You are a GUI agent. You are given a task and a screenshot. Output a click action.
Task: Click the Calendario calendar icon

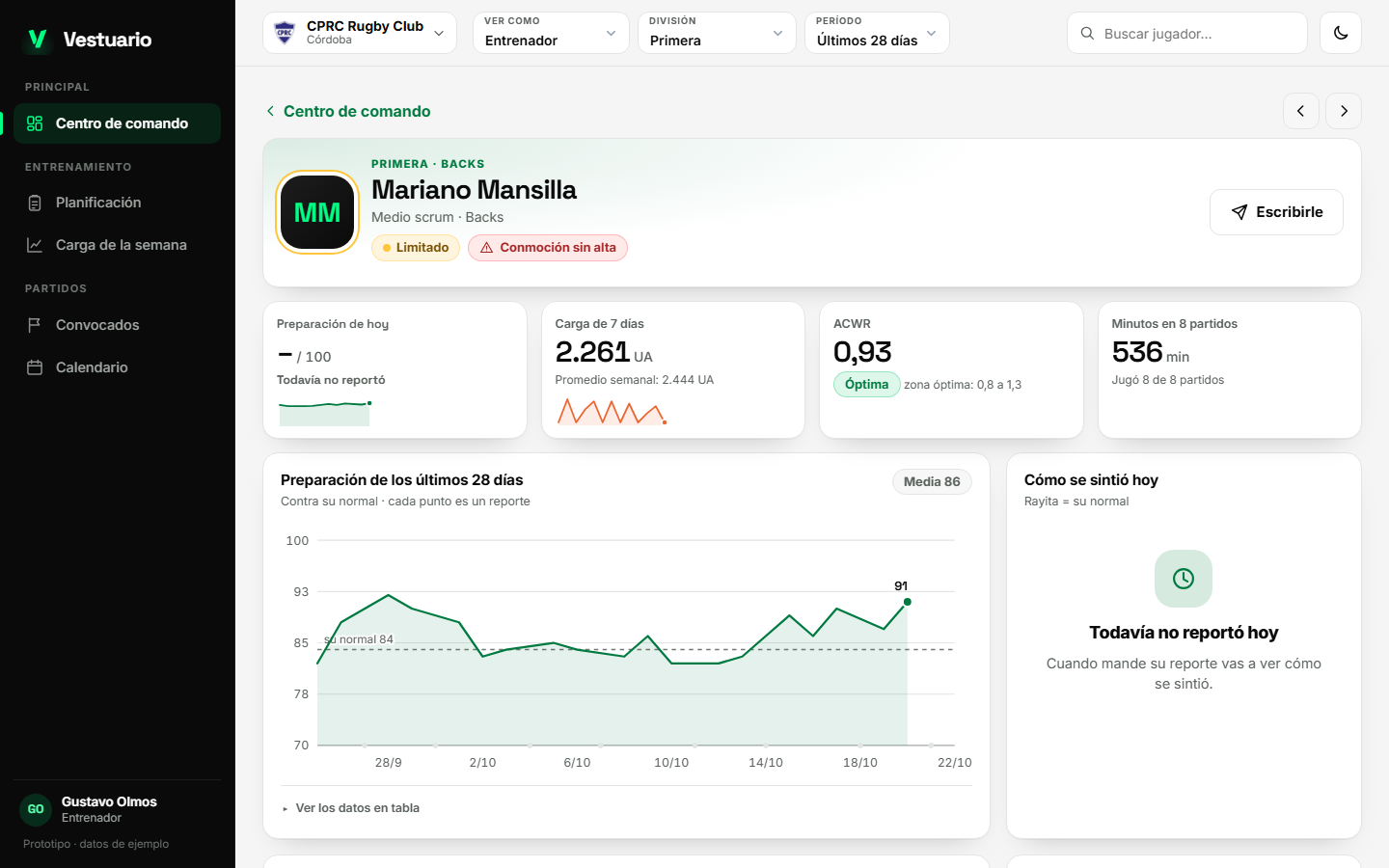(x=35, y=367)
